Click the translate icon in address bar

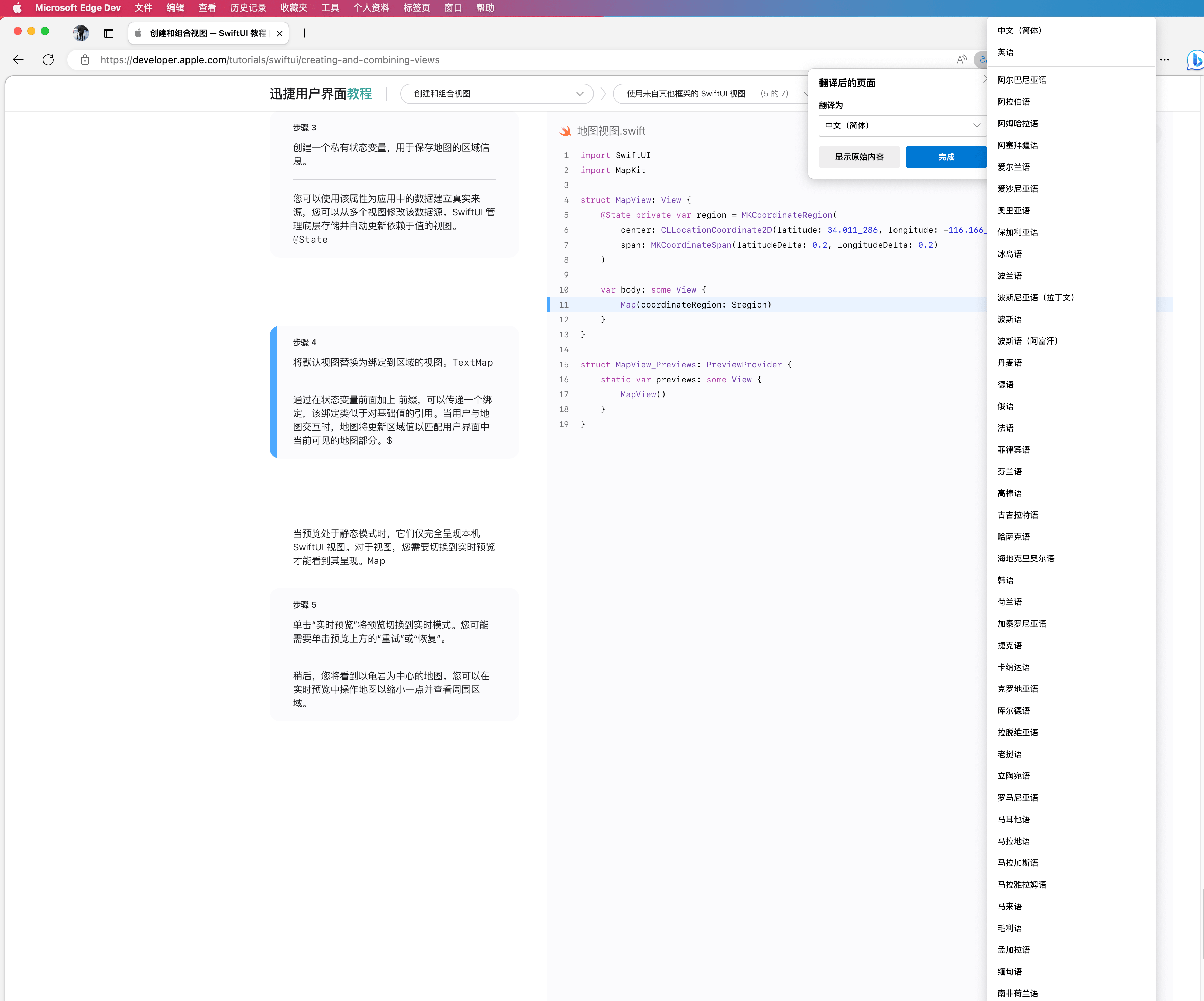(981, 59)
